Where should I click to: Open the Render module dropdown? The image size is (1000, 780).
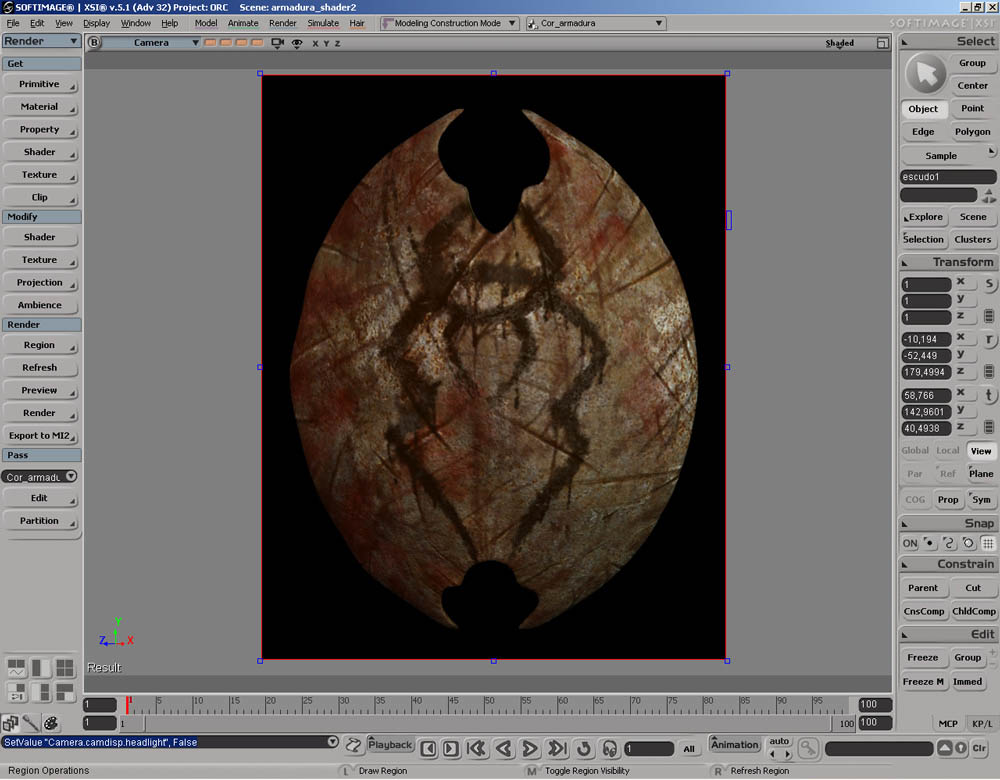coord(41,41)
